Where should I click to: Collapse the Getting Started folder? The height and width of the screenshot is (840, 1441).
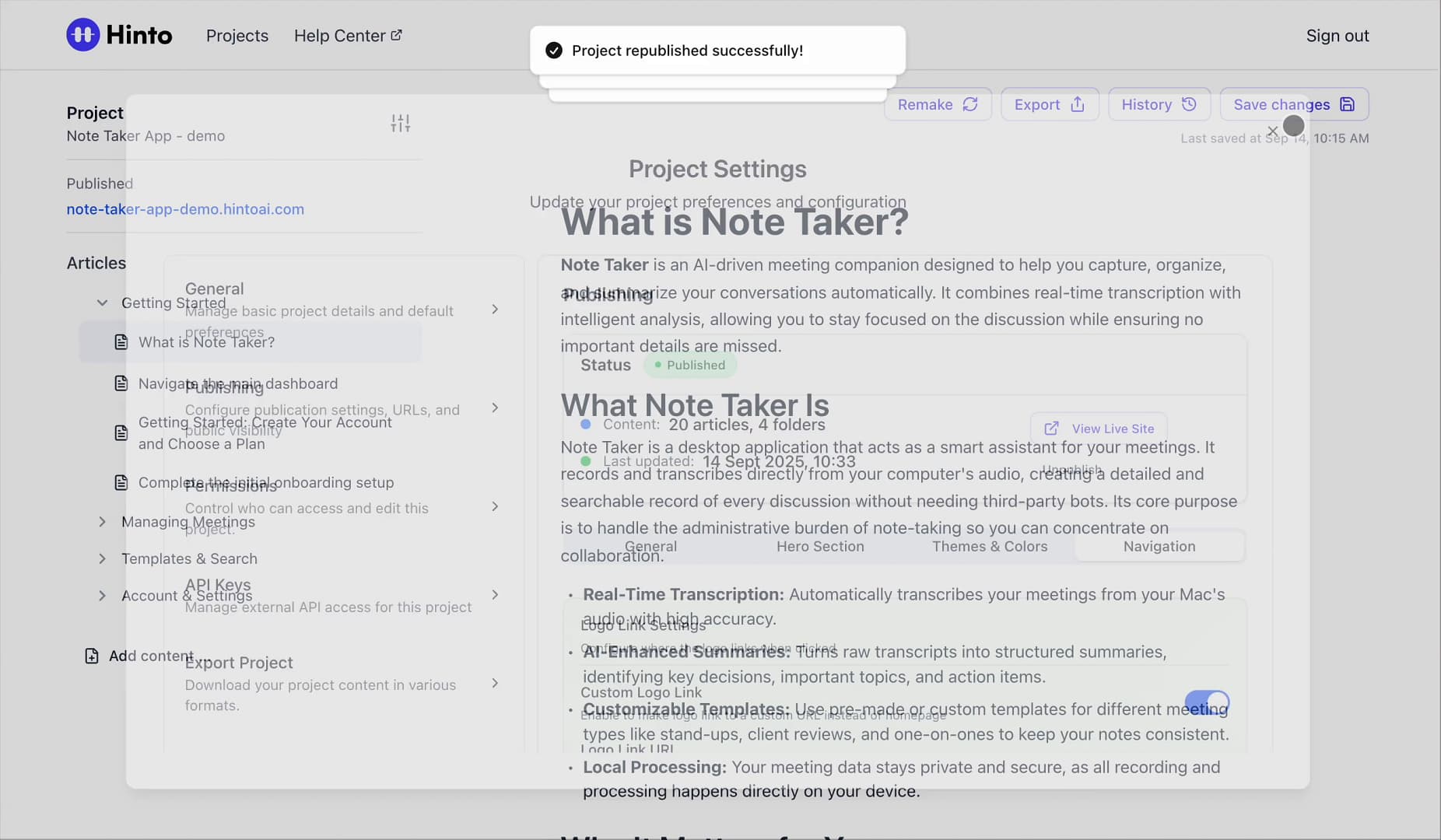[x=102, y=303]
